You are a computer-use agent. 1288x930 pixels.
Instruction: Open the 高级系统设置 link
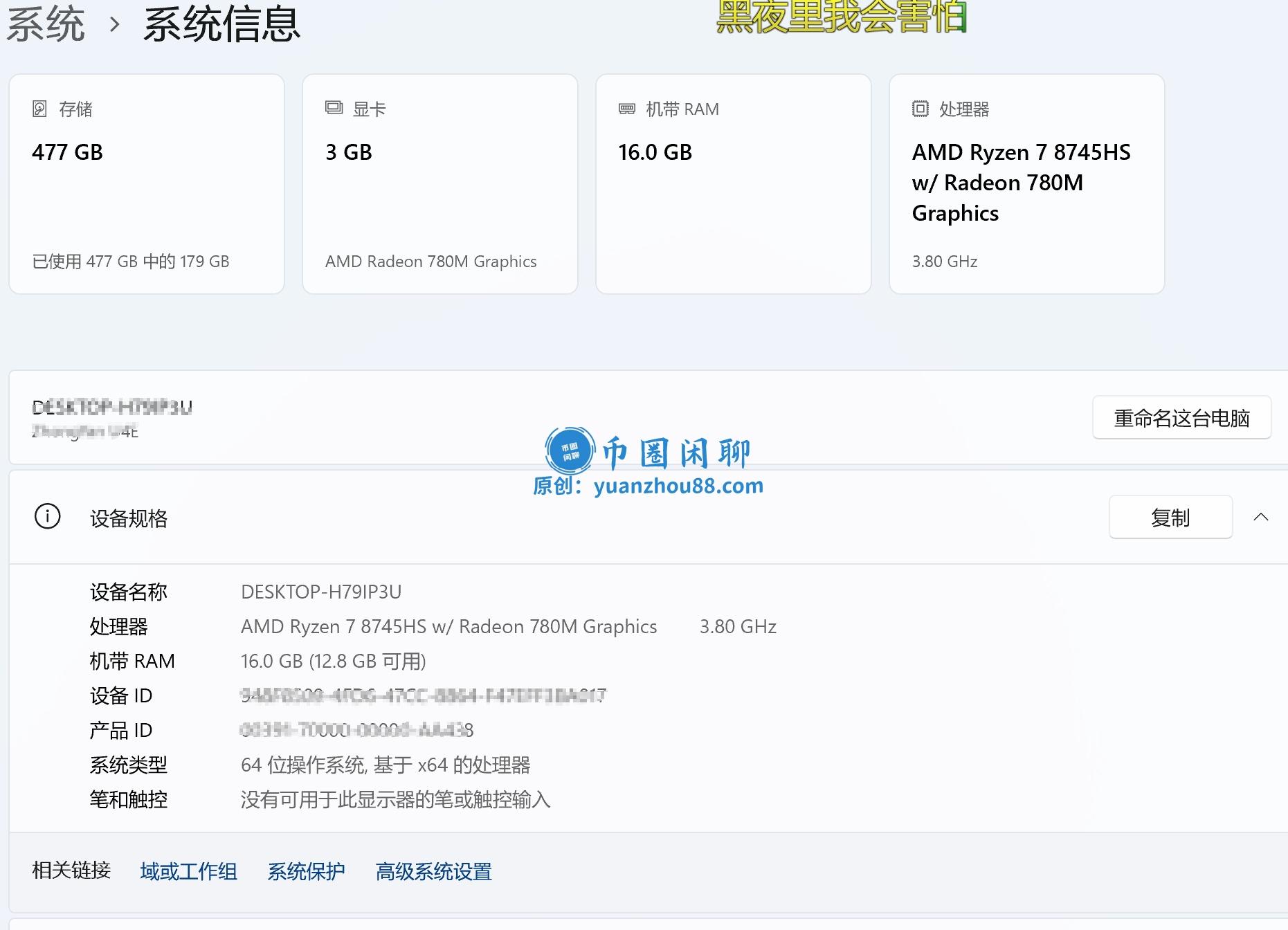point(433,871)
